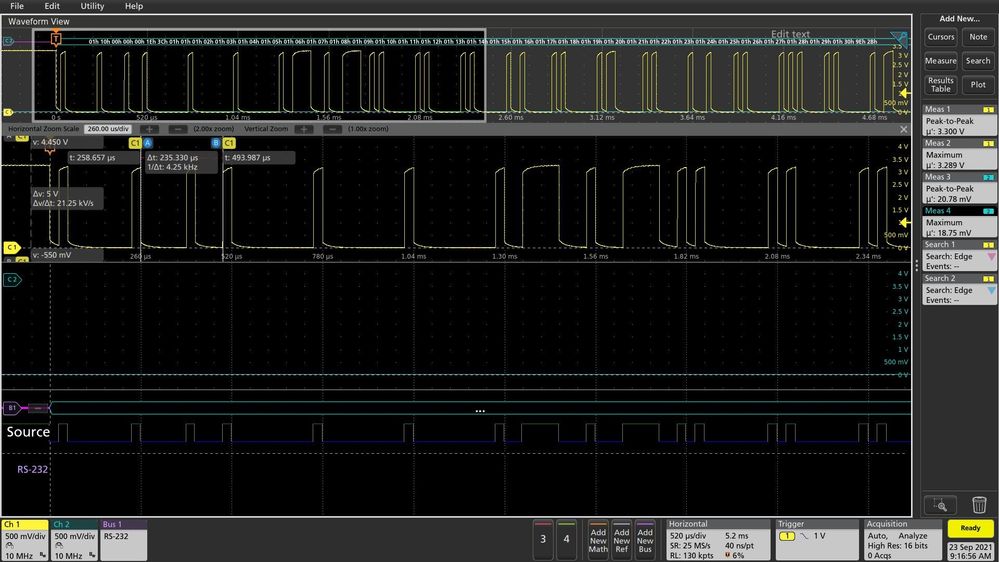Select the zoom box in waveform overview
Image resolution: width=999 pixels, height=562 pixels.
259,75
